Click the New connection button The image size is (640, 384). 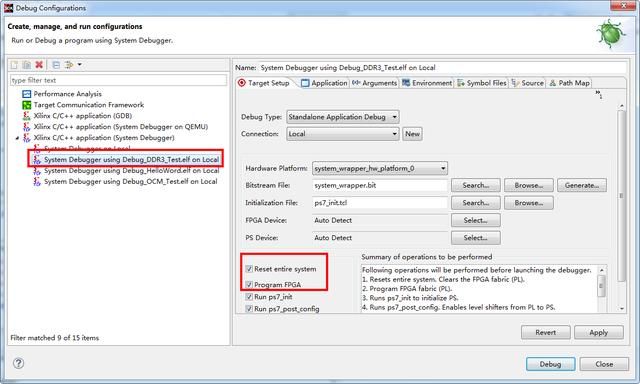(x=412, y=134)
